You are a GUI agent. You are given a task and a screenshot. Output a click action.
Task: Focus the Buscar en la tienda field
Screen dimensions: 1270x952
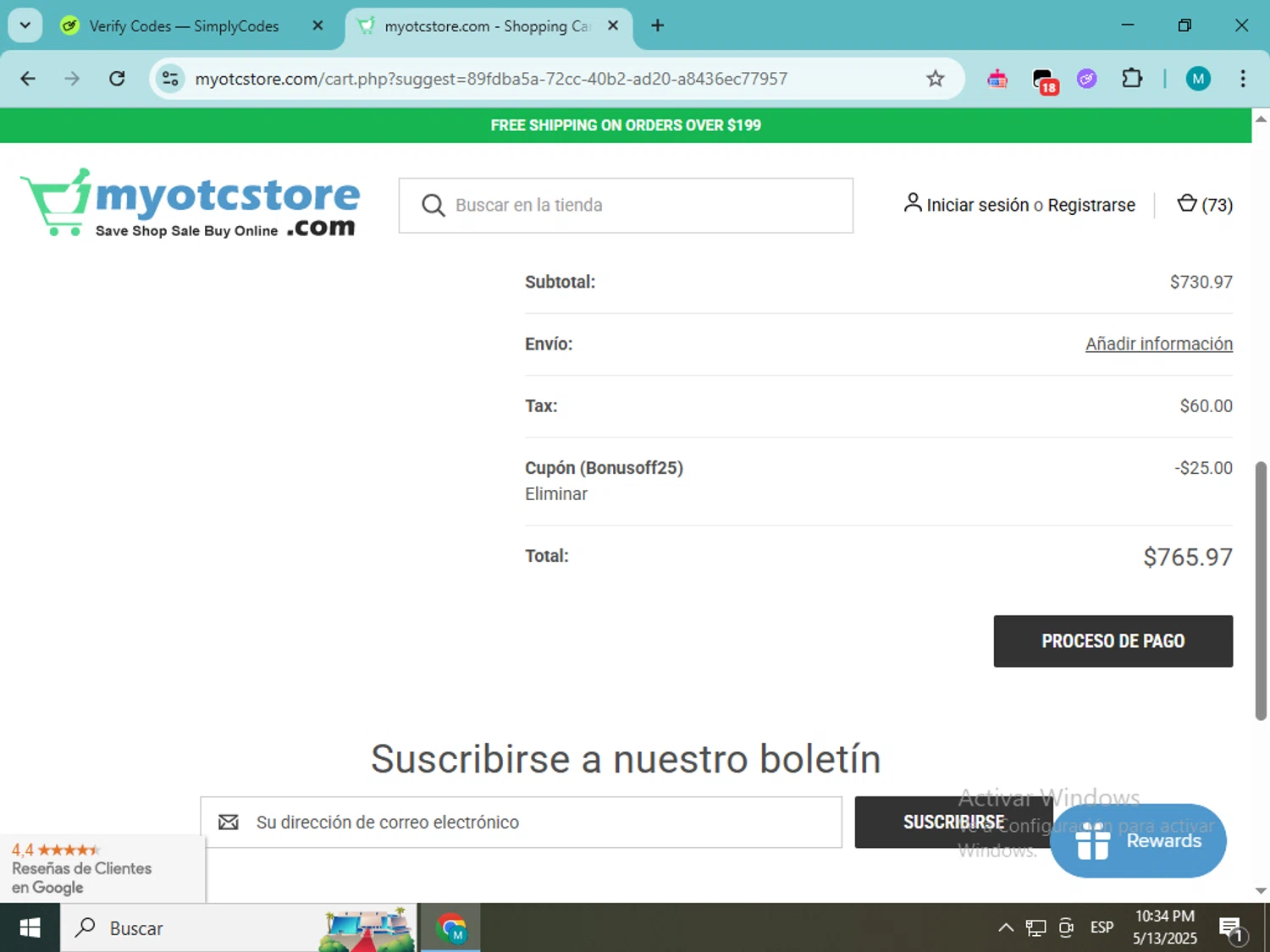click(626, 206)
